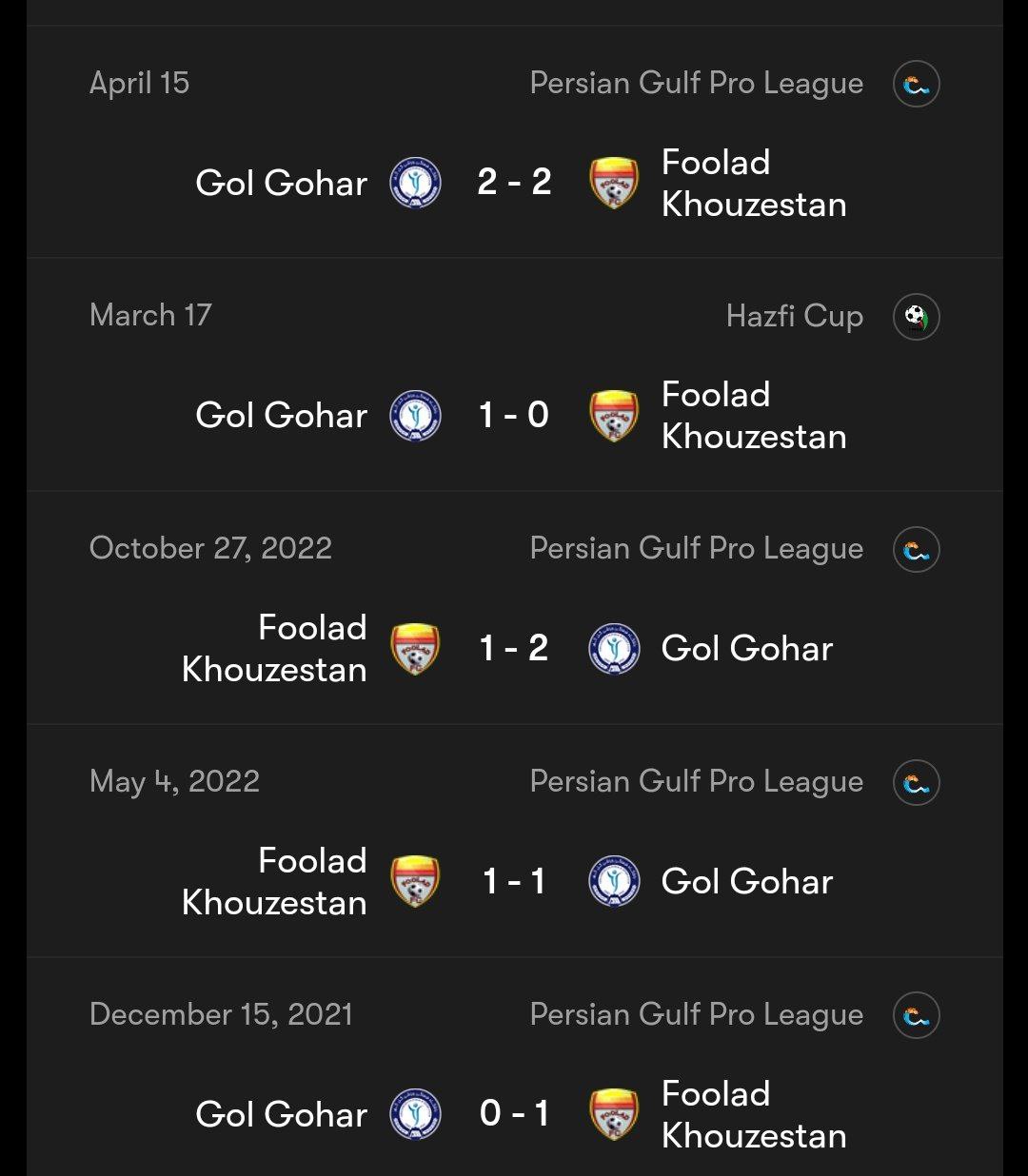Click Foolad crest in December 15, 2021 match
The image size is (1028, 1176).
tap(614, 1115)
